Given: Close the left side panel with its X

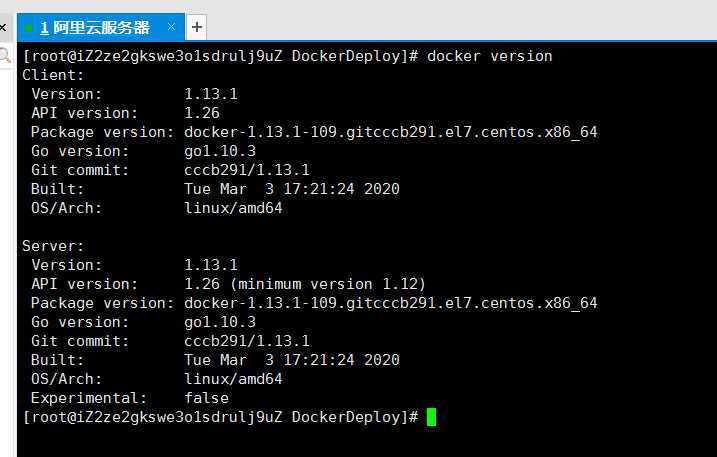Looking at the screenshot, I should 3,27.
